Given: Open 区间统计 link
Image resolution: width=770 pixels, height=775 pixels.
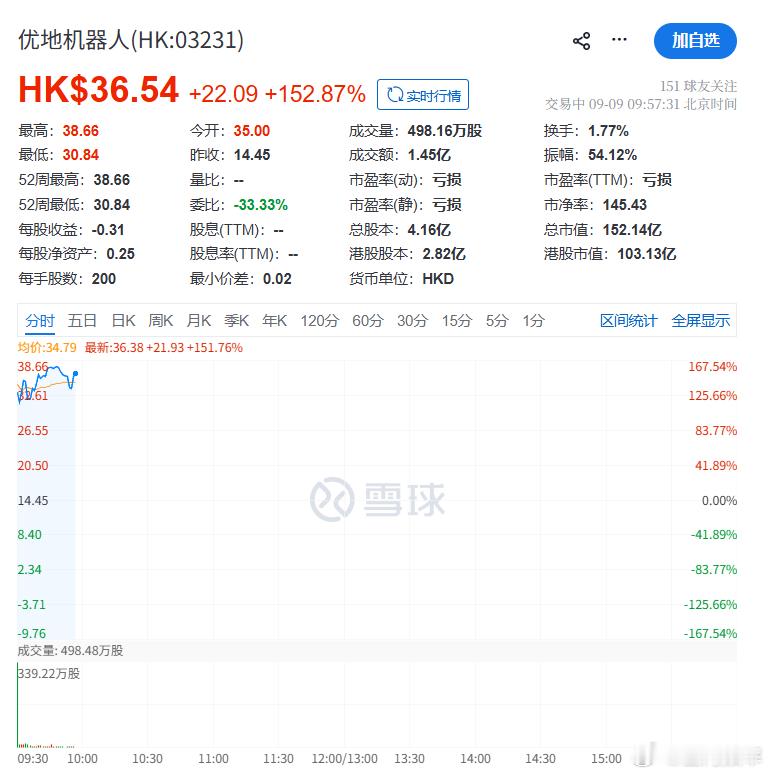Looking at the screenshot, I should [x=628, y=321].
